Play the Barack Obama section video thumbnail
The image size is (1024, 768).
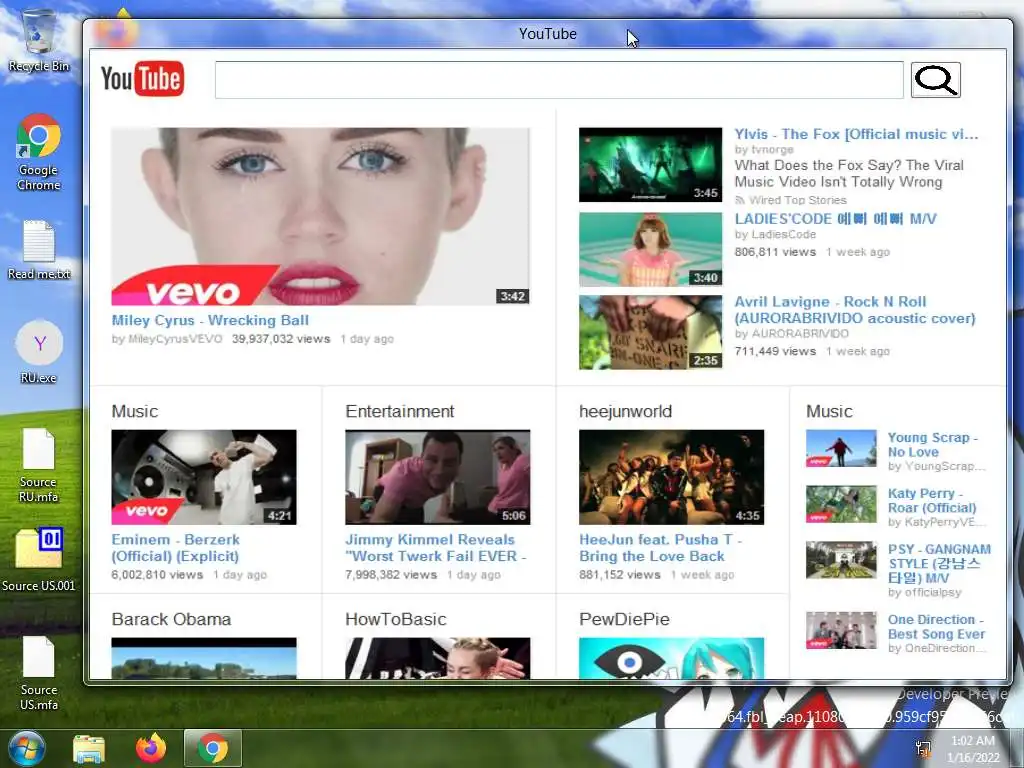click(204, 658)
